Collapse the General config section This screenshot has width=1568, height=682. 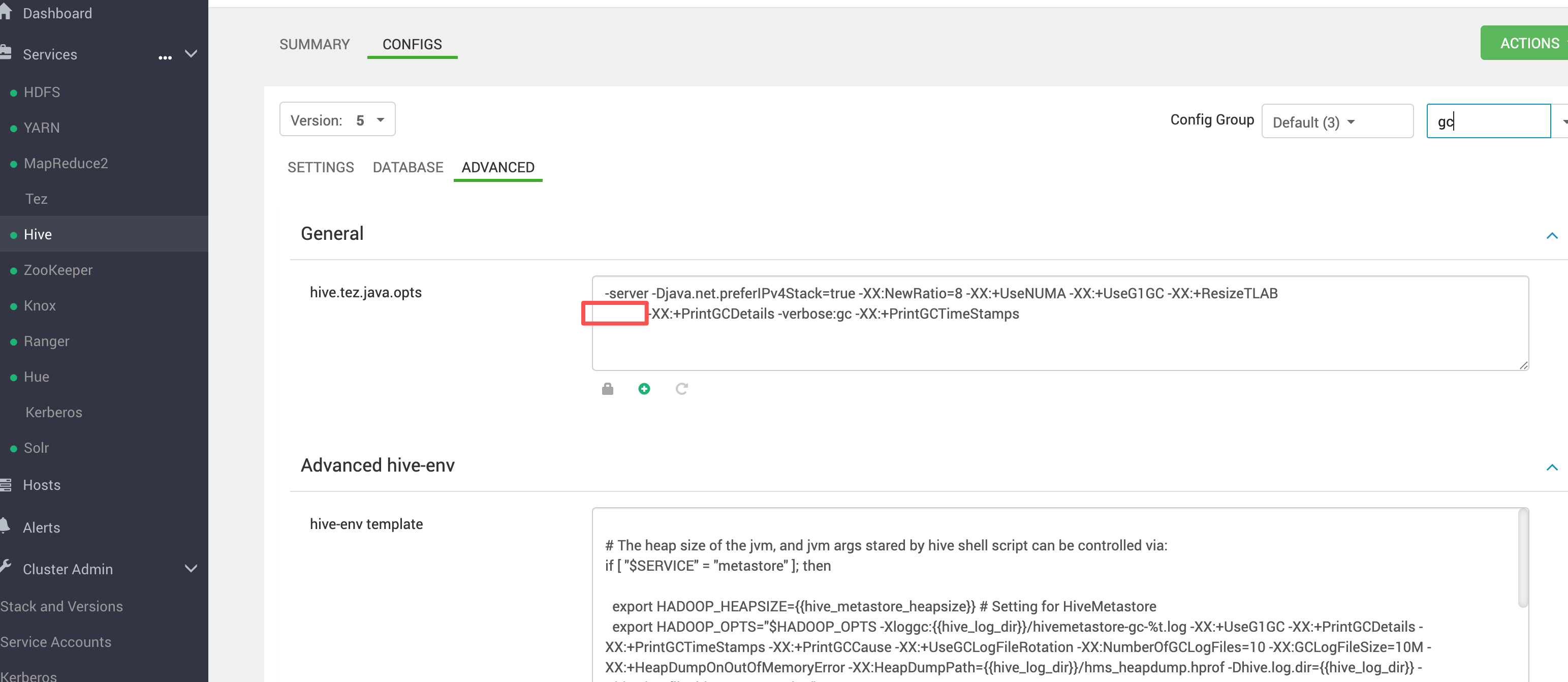click(x=1552, y=236)
